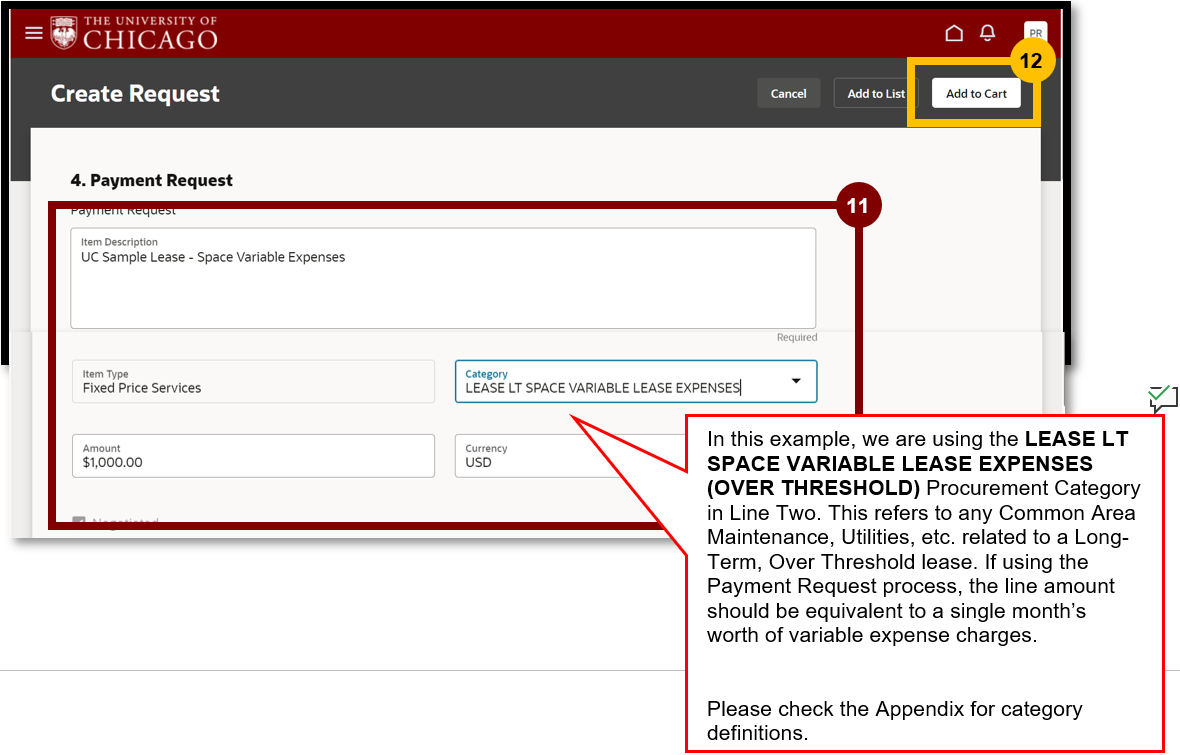Screen dimensions: 1180x755
Task: Click the Category combo box text
Action: coord(602,388)
